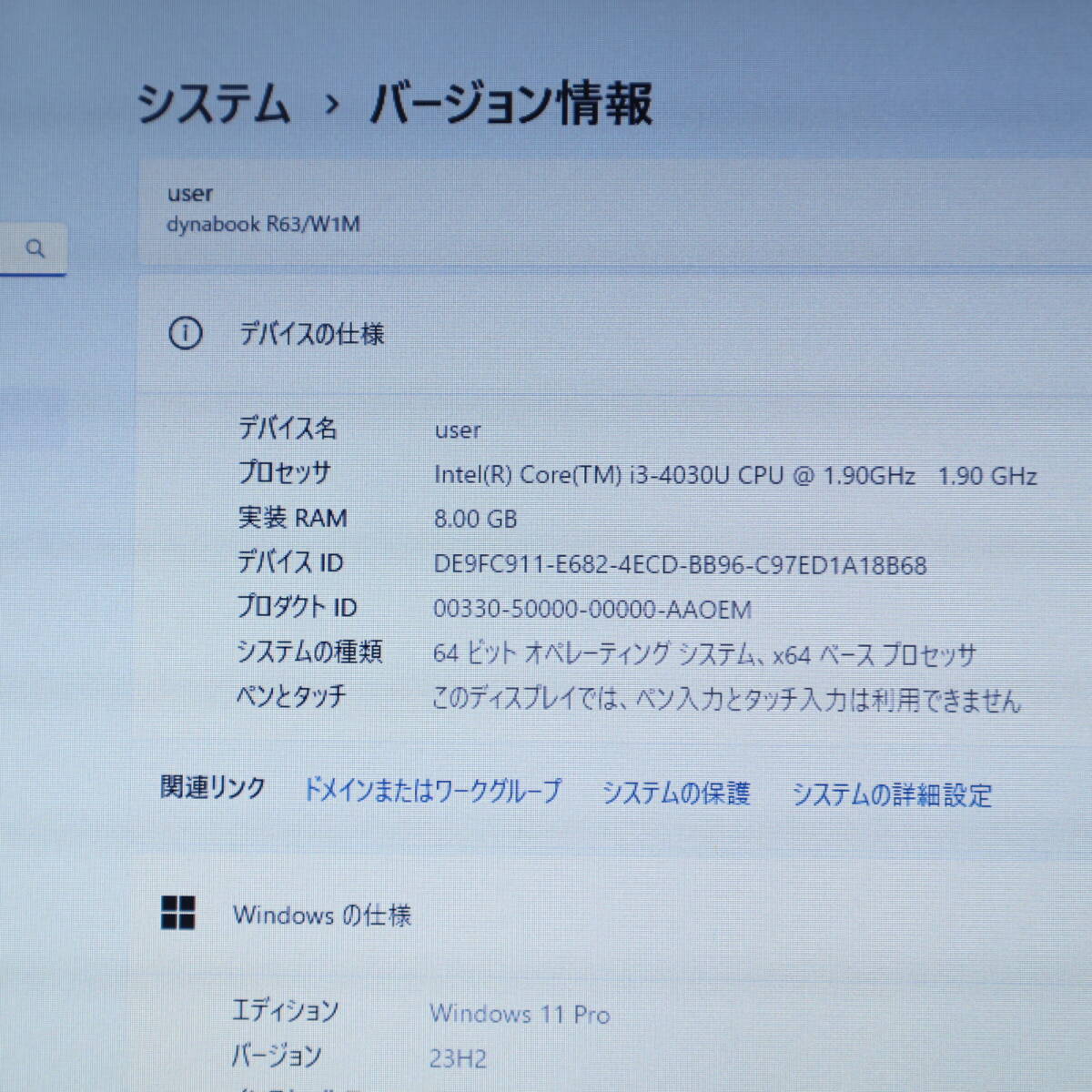Click the デバイス名 label
The height and width of the screenshot is (1092, 1092).
pyautogui.click(x=288, y=428)
